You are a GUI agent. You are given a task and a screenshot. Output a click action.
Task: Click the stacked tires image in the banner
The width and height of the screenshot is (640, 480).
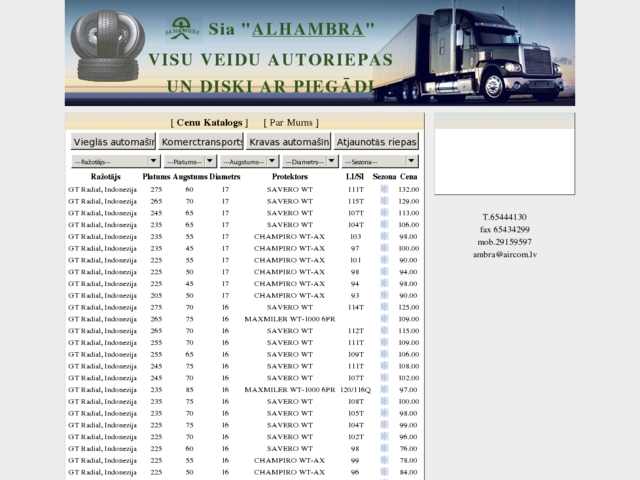[x=108, y=46]
